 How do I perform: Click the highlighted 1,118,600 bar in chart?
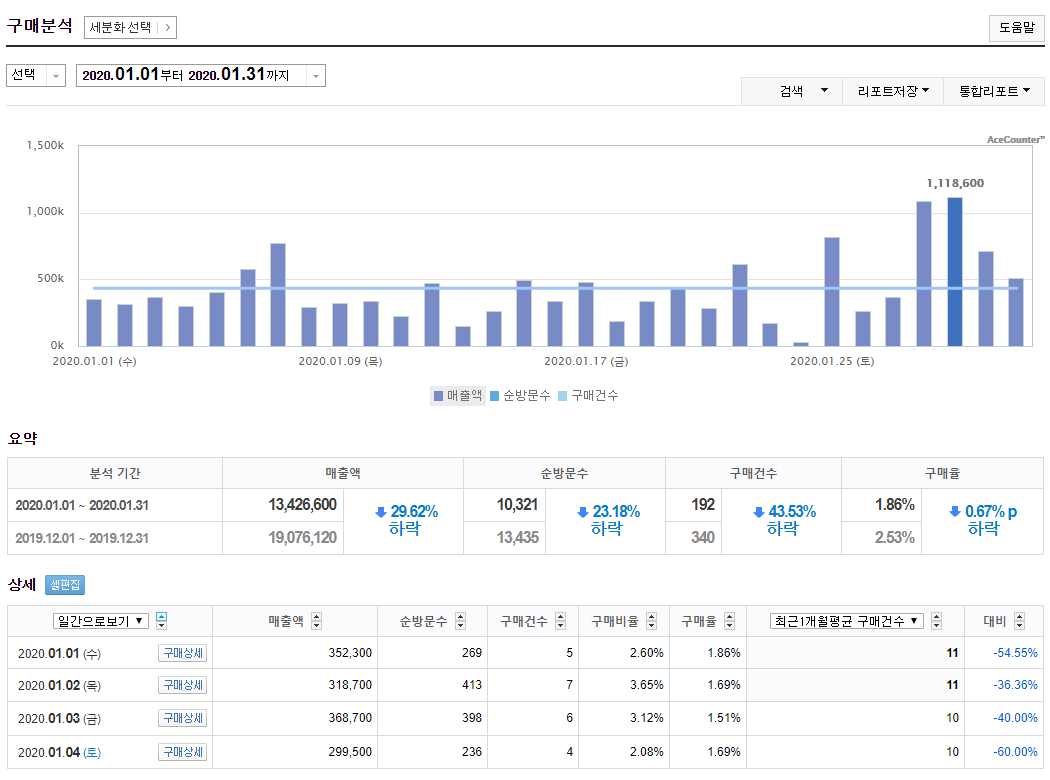pos(955,271)
